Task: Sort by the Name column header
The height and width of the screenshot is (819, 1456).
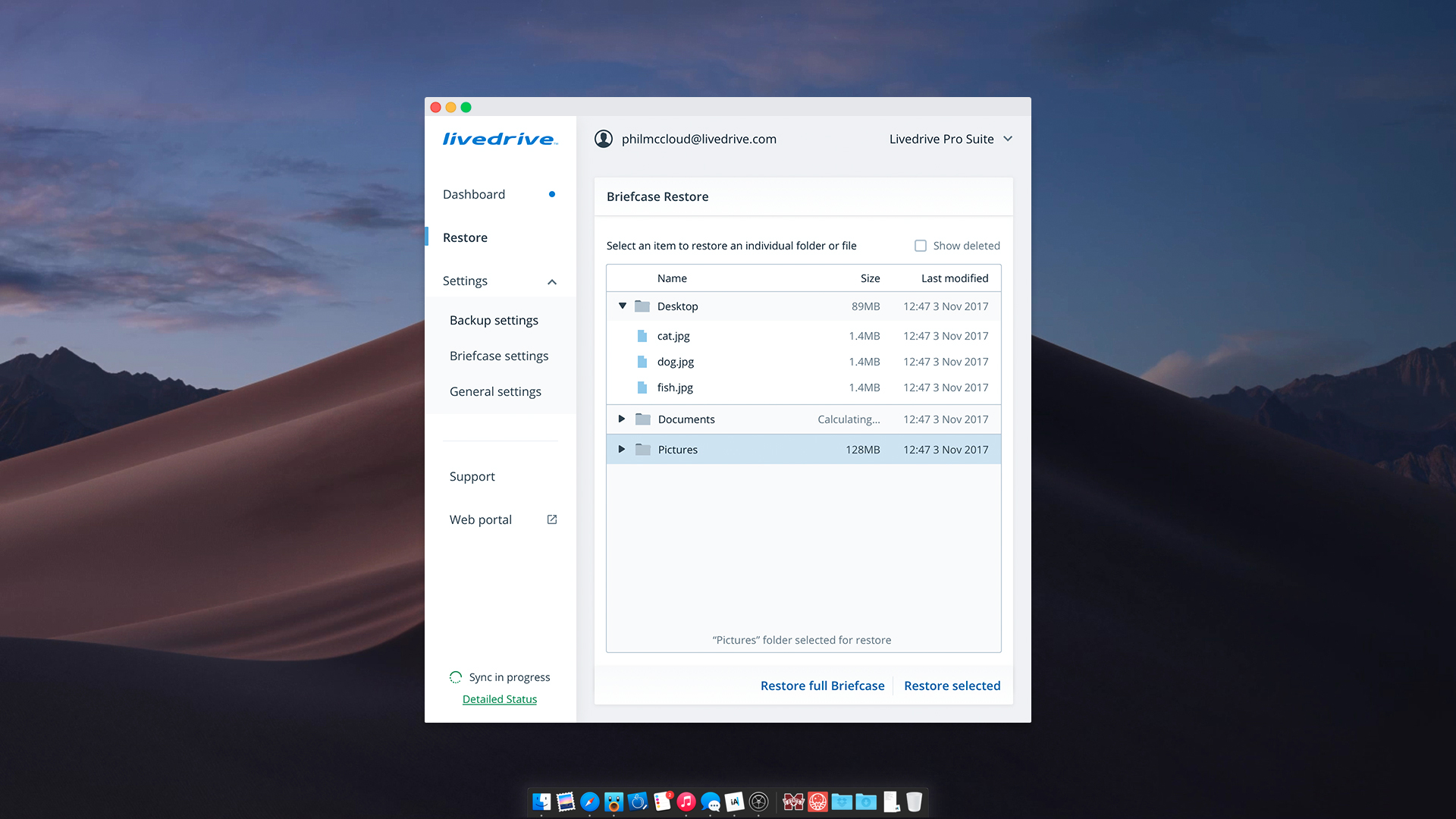Action: pyautogui.click(x=672, y=278)
